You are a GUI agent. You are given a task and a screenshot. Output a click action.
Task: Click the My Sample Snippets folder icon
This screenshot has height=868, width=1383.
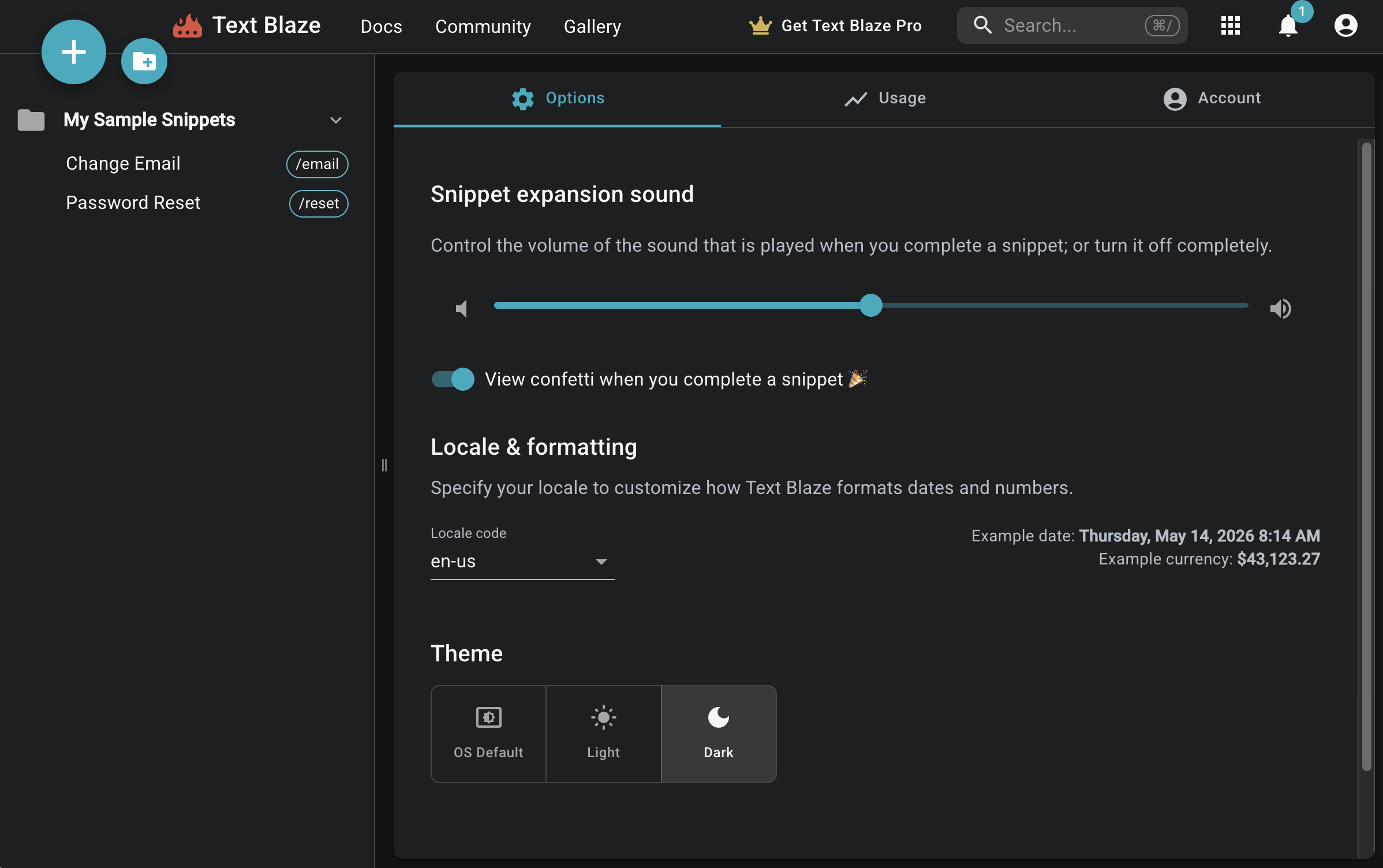(x=31, y=120)
